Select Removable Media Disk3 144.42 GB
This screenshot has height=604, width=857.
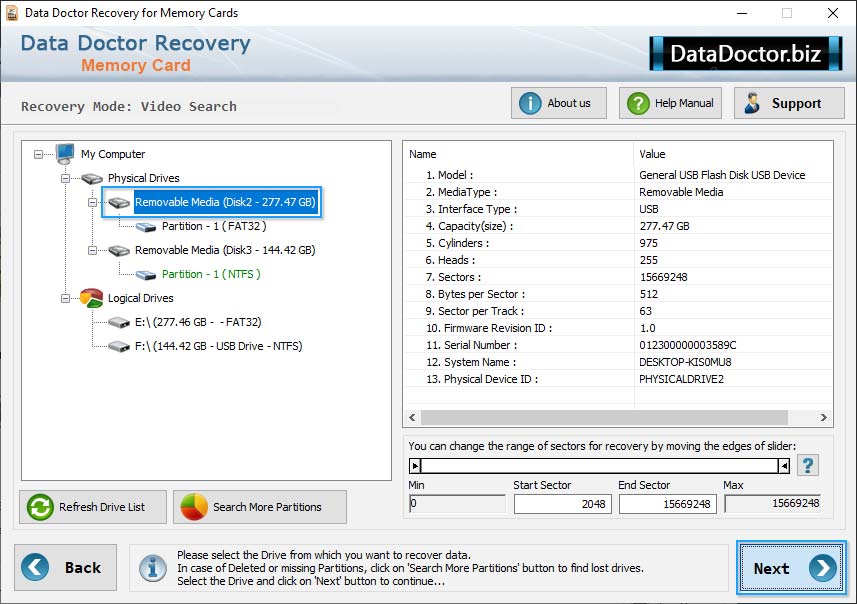coord(225,250)
